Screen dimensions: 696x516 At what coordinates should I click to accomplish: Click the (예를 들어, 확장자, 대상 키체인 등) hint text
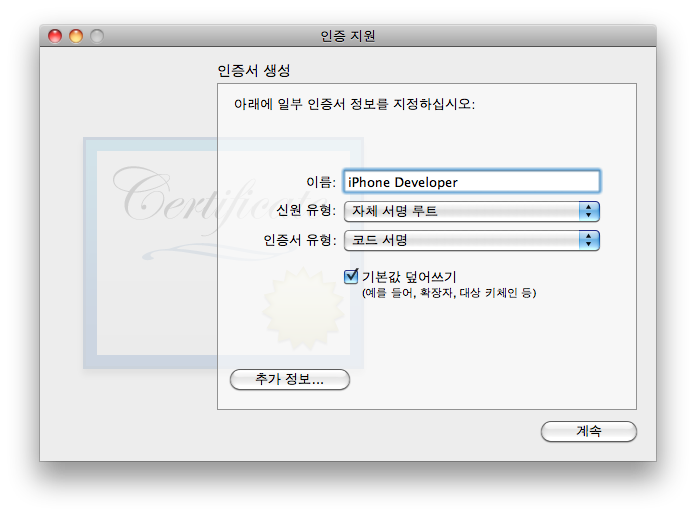coord(449,293)
